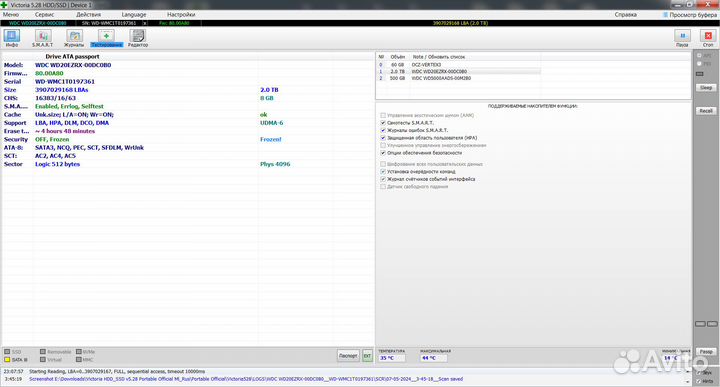Click the Стоп stop button
This screenshot has height=387, width=720.
coord(708,38)
